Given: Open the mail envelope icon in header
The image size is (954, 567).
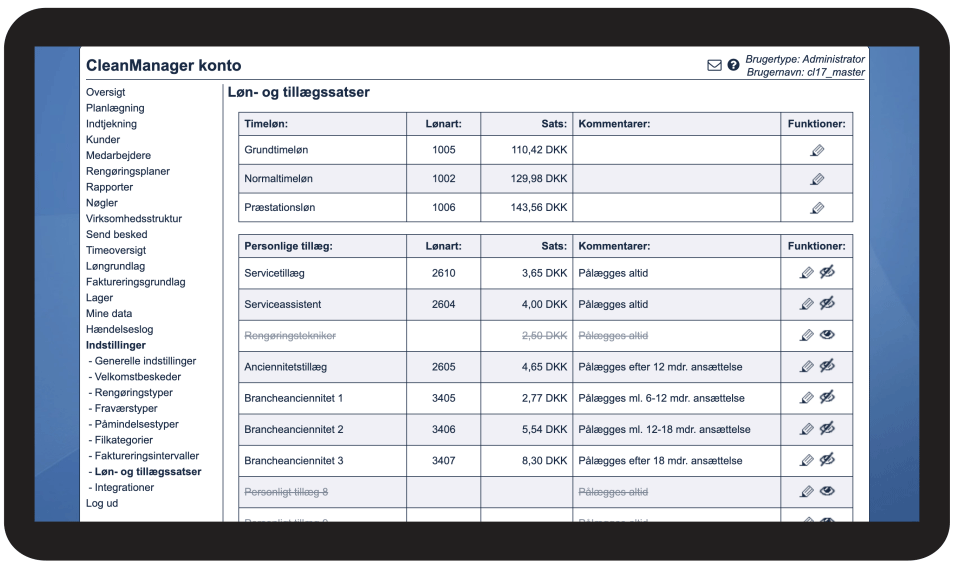Looking at the screenshot, I should point(714,66).
